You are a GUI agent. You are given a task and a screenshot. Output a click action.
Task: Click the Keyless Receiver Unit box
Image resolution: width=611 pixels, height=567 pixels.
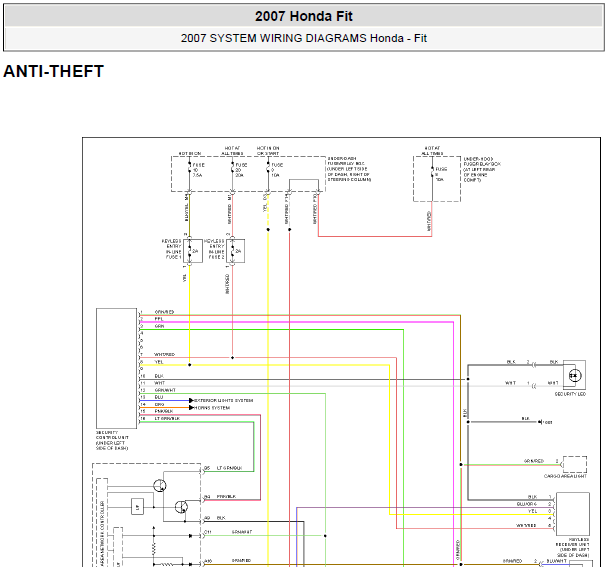[573, 514]
